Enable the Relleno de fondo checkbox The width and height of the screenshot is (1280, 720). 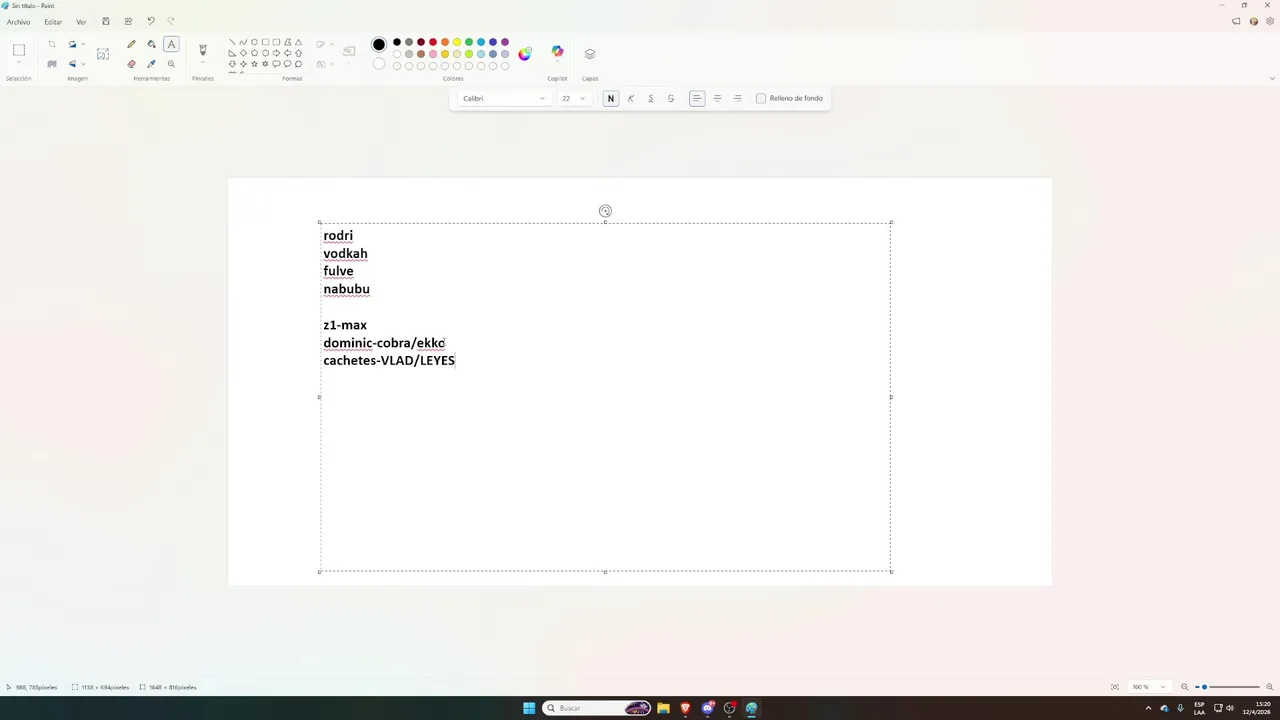click(761, 98)
